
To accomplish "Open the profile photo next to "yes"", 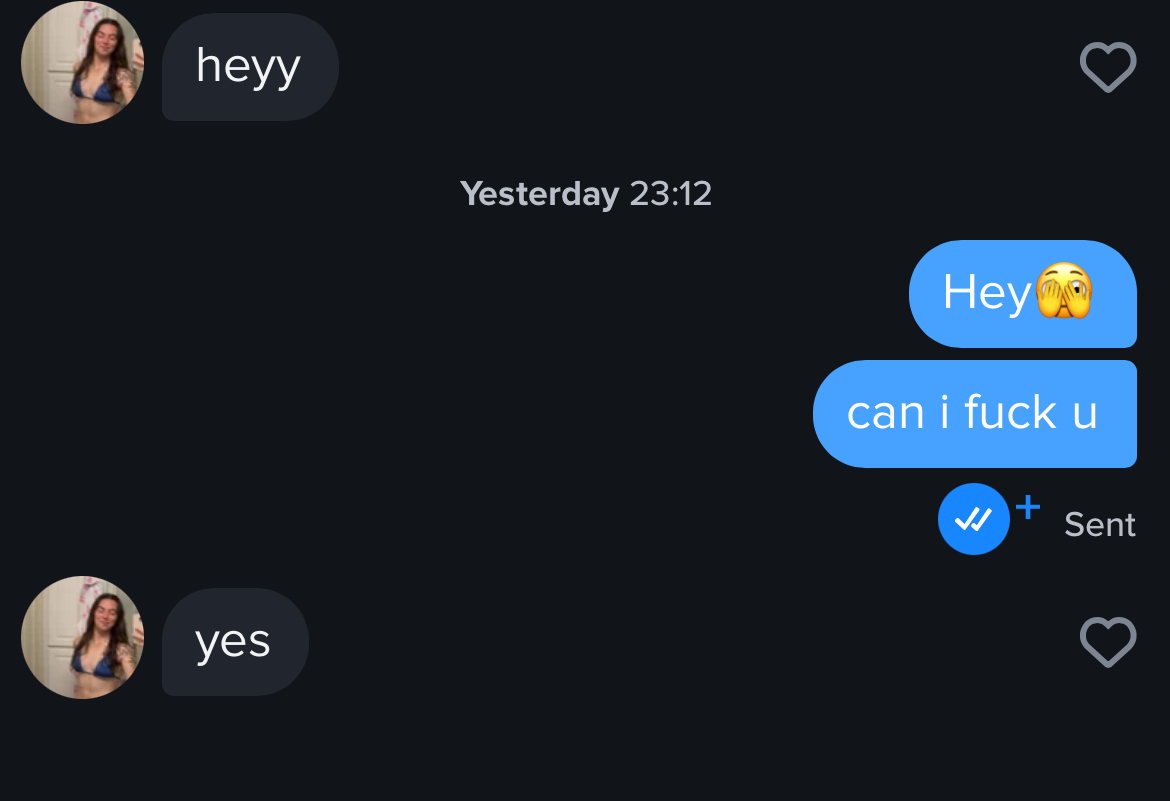I will point(83,638).
